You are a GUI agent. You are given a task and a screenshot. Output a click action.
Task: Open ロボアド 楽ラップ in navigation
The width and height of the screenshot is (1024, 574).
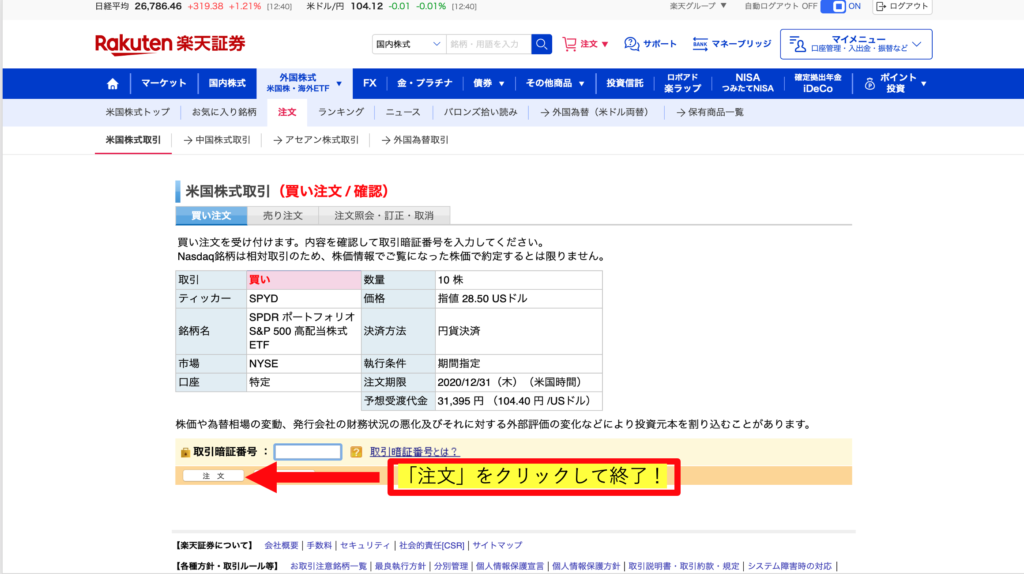pyautogui.click(x=682, y=83)
